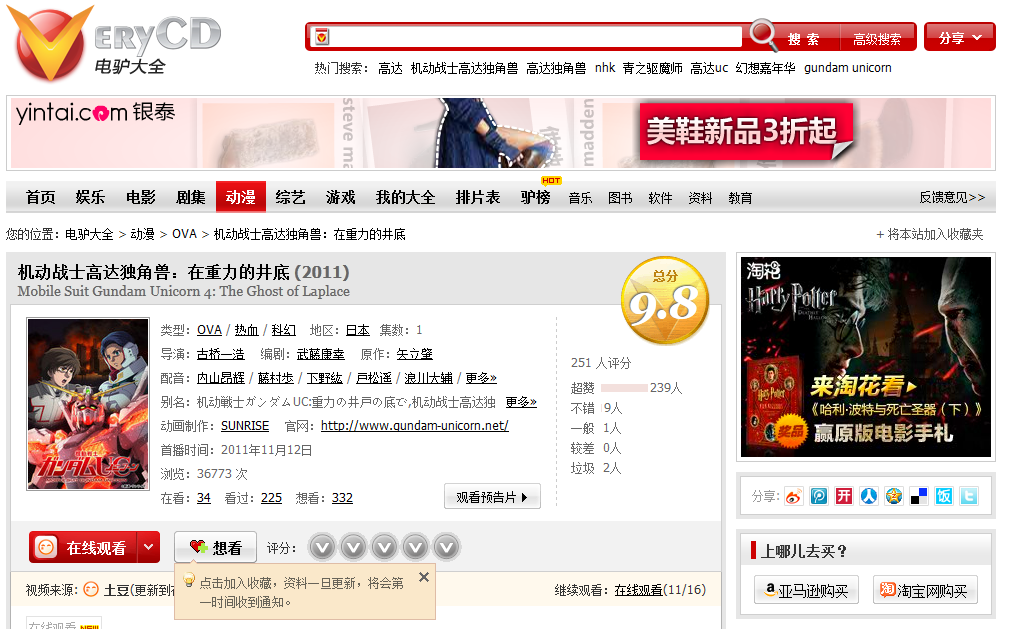This screenshot has width=1009, height=629.
Task: Select the 动漫 nav tab
Action: point(241,196)
